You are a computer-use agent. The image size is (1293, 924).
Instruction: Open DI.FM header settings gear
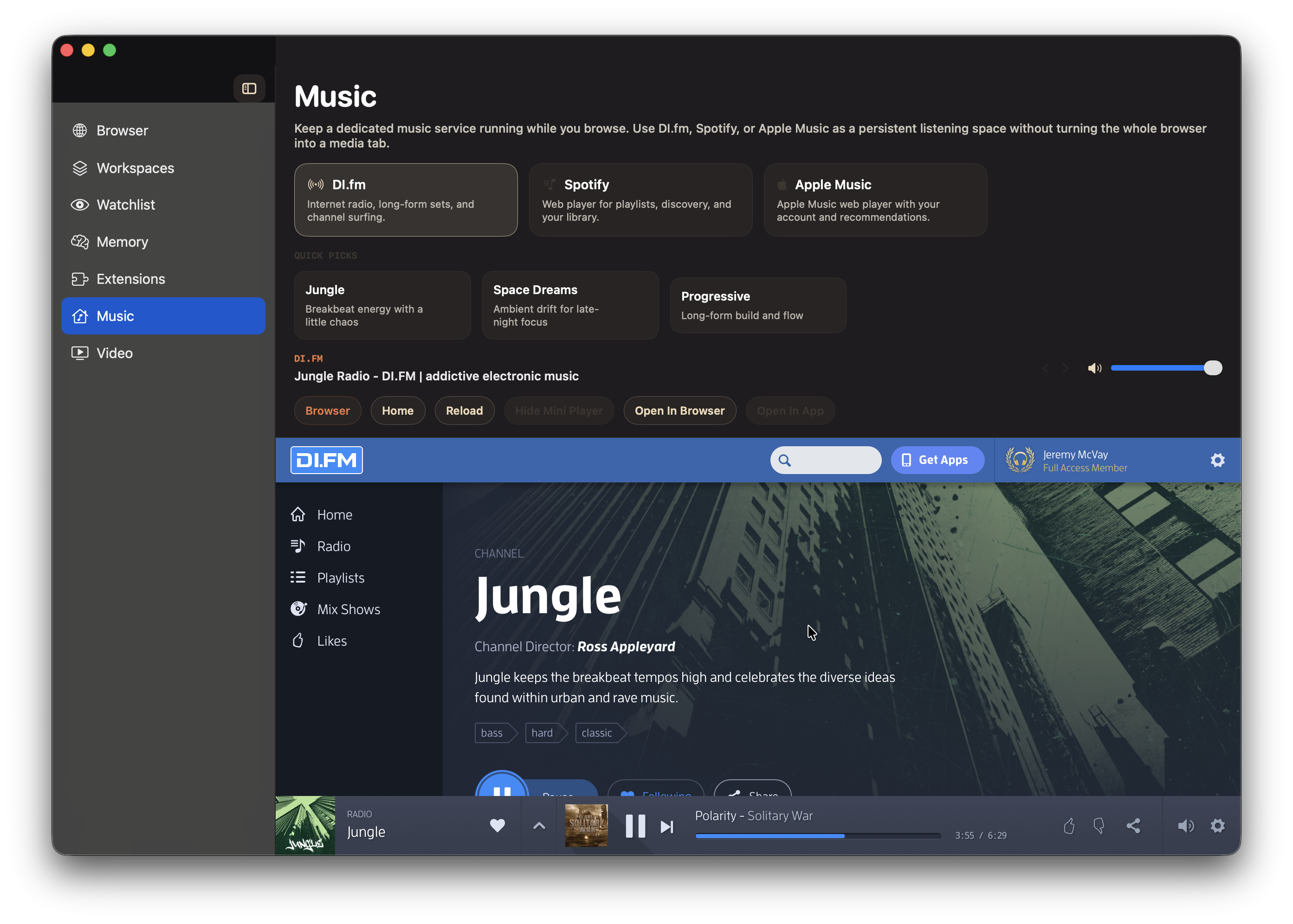[1217, 460]
